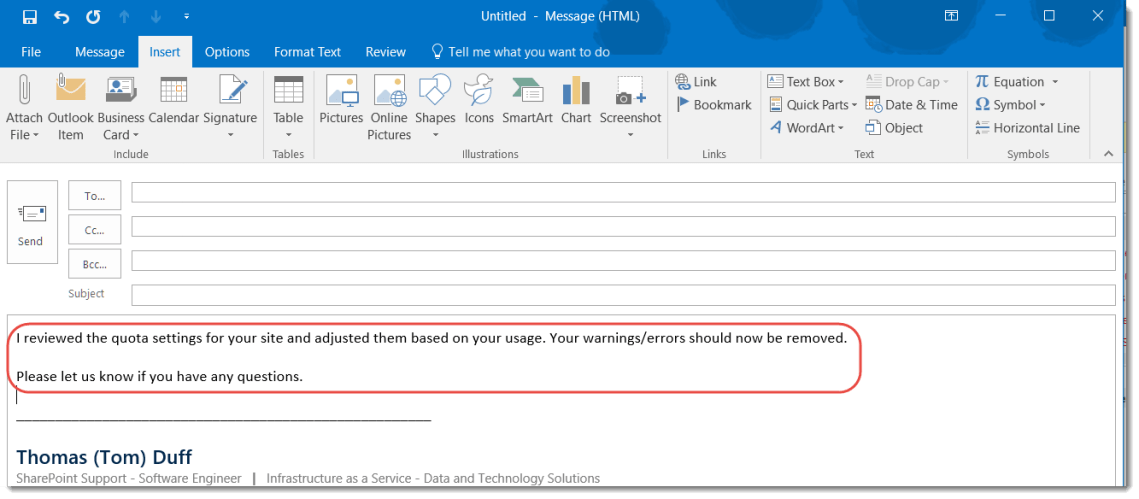Image resolution: width=1139 pixels, height=499 pixels.
Task: Click 'SharePoint Support - Software Engineer' text
Action: [129, 478]
